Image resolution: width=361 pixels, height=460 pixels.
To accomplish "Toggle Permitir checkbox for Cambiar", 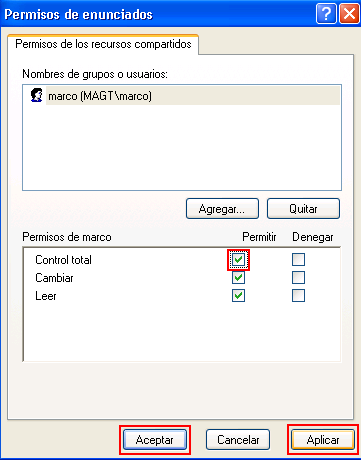I will coord(238,277).
